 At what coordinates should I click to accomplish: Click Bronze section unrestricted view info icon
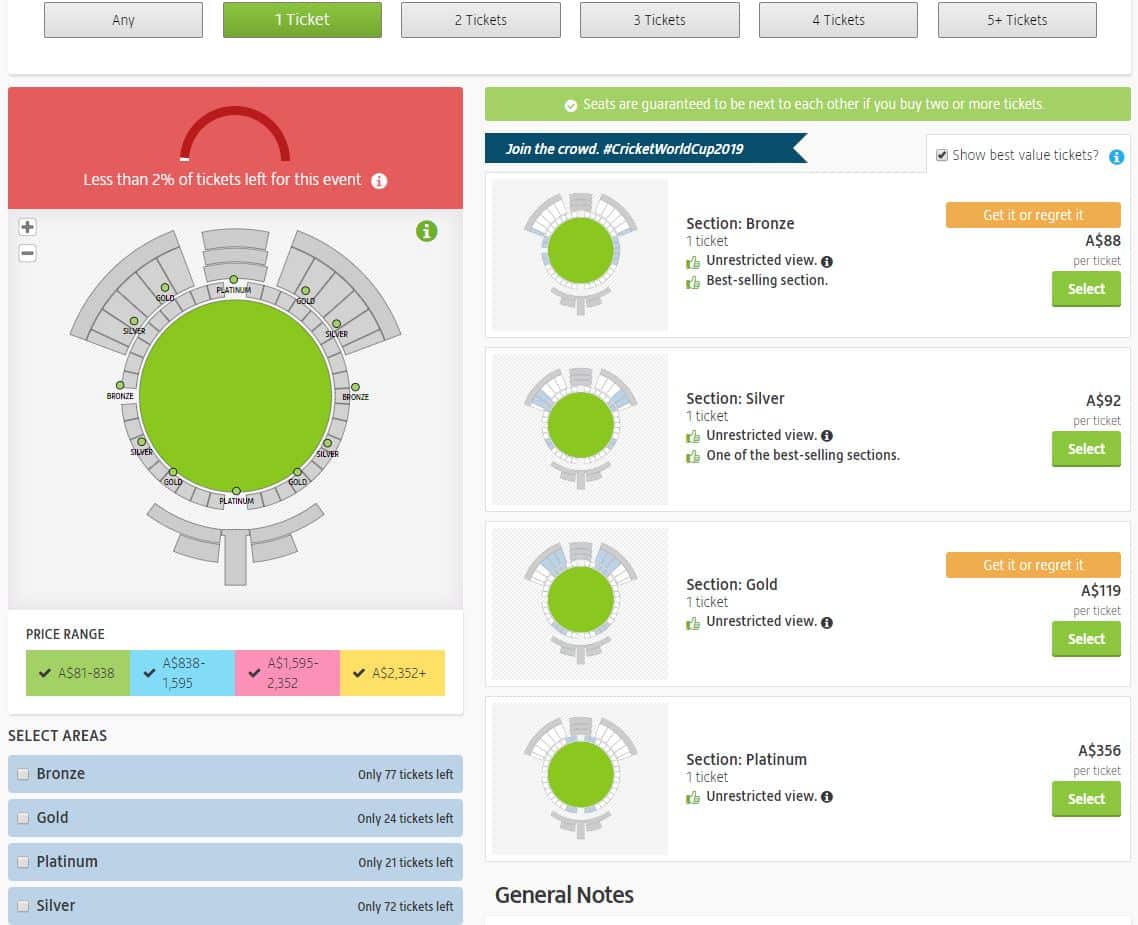click(827, 261)
